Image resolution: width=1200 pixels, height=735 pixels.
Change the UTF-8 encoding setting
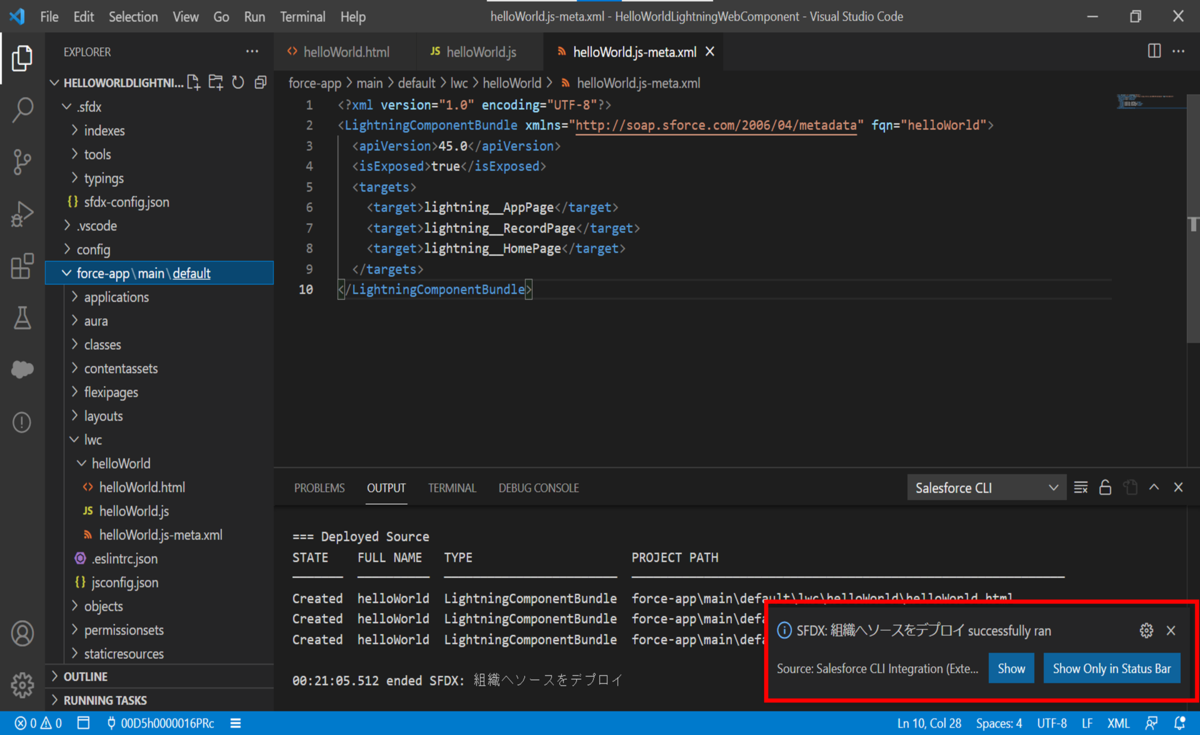(1052, 723)
